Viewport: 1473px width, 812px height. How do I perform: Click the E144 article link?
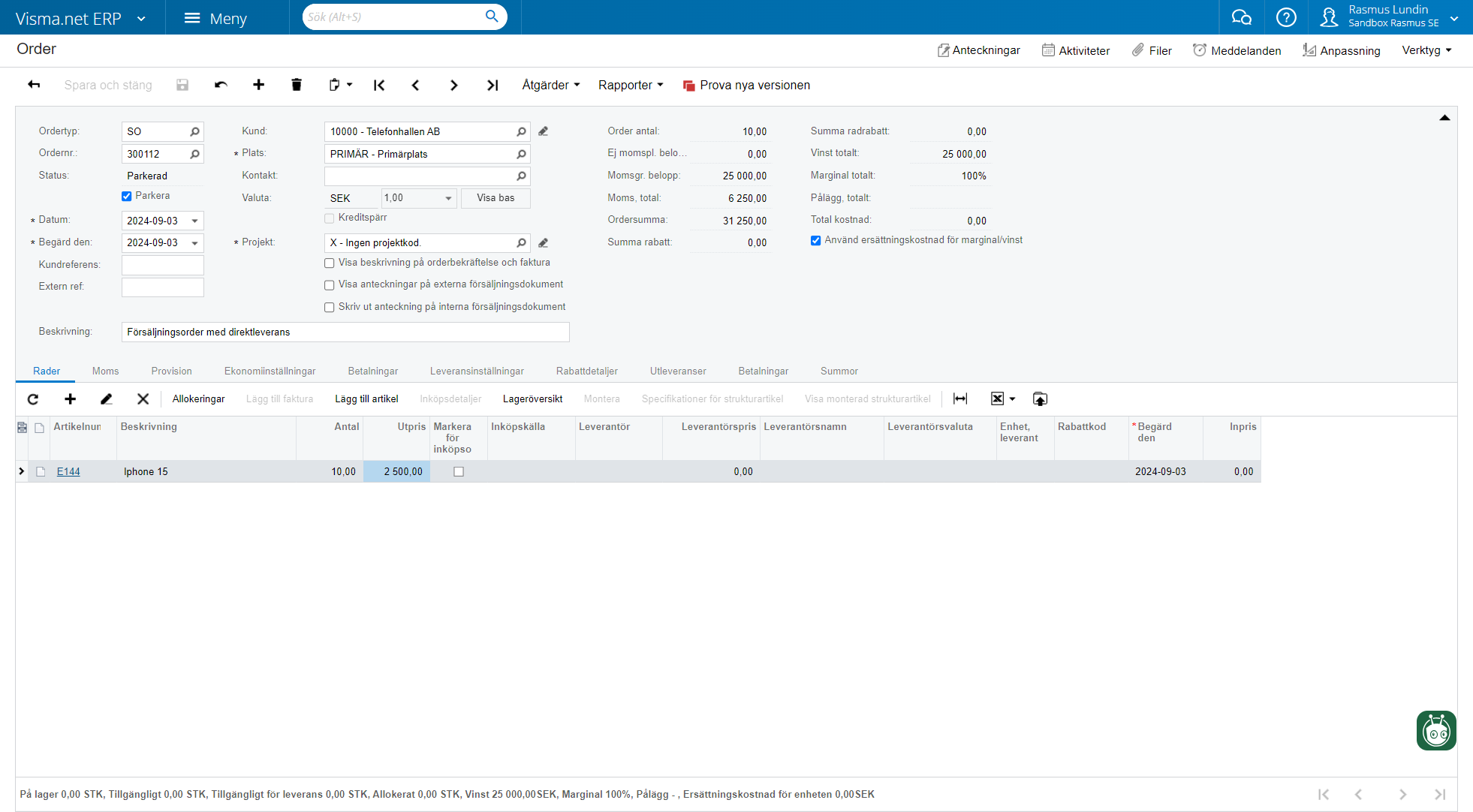click(x=68, y=472)
